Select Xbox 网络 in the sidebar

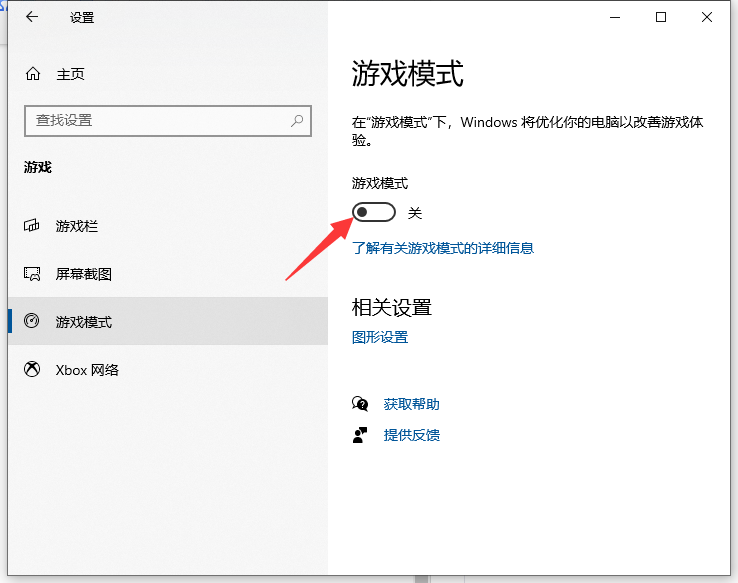(x=87, y=370)
